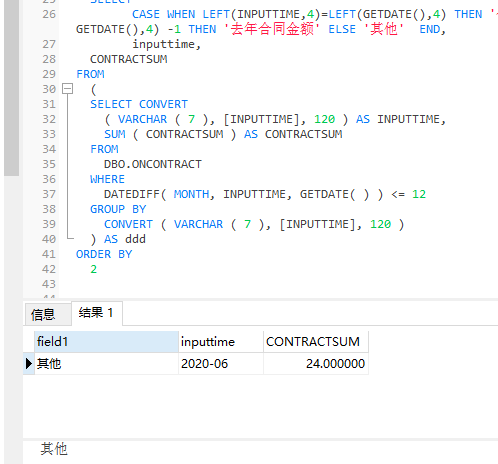The width and height of the screenshot is (498, 464).
Task: Click the 'AS ddd' alias text
Action: click(125, 239)
